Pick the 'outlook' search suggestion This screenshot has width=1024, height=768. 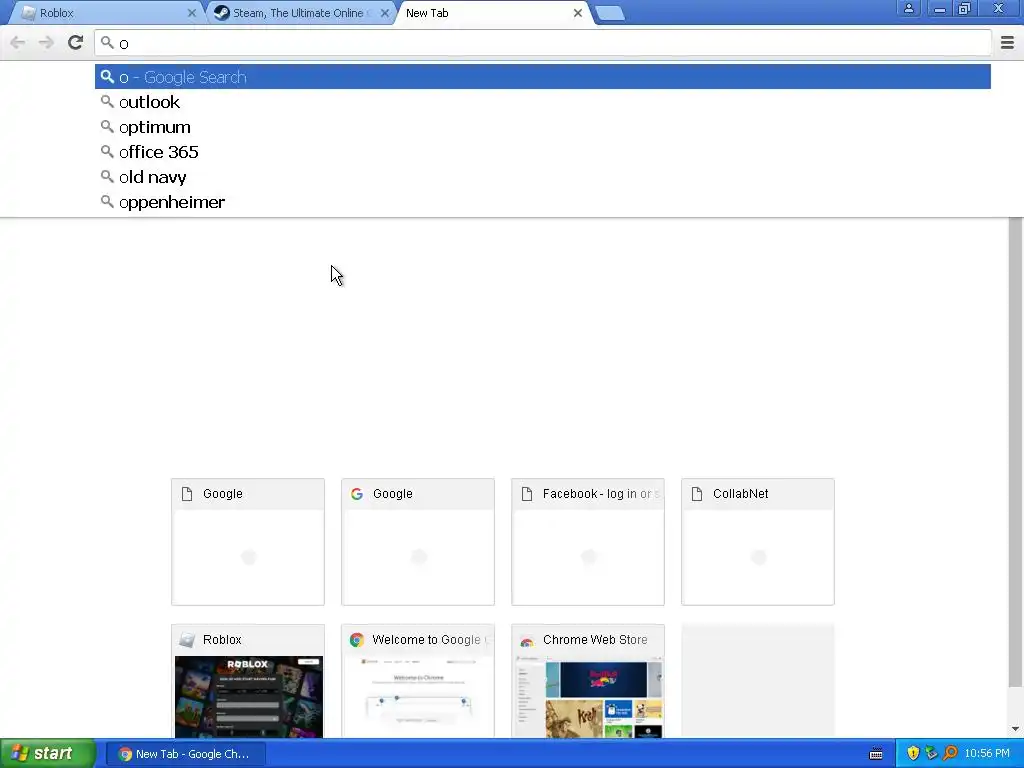coord(543,102)
